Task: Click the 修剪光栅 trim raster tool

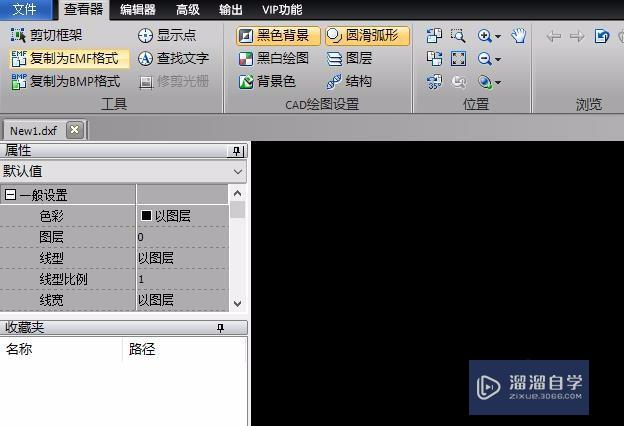Action: (174, 82)
